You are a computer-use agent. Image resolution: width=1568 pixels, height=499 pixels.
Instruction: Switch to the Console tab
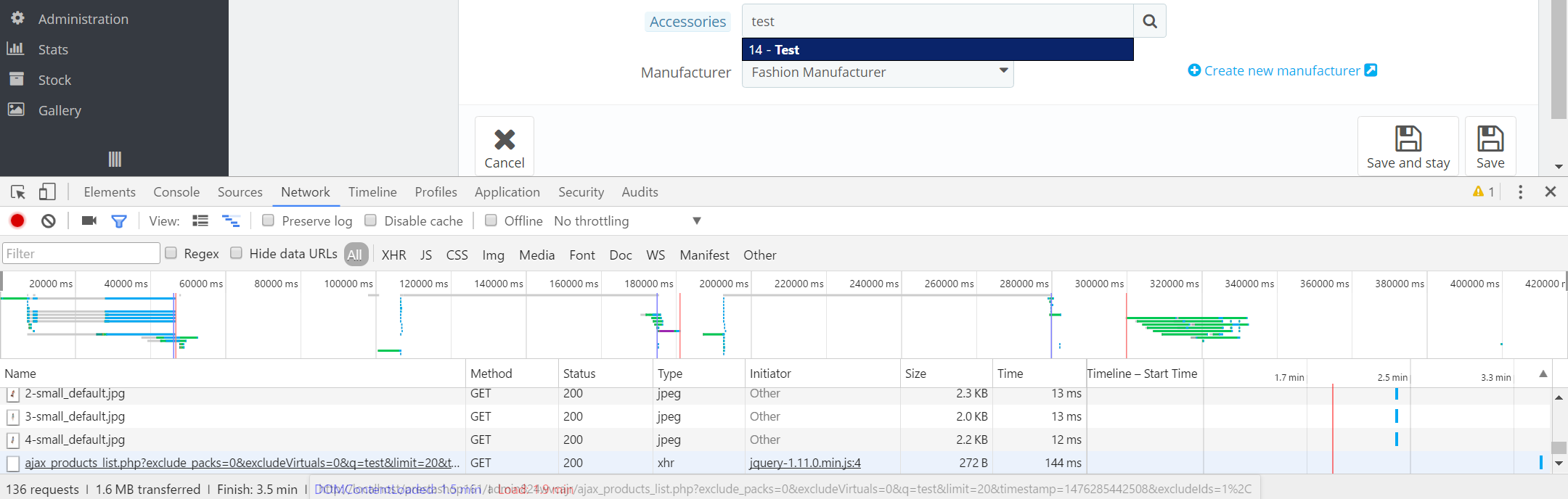[176, 192]
